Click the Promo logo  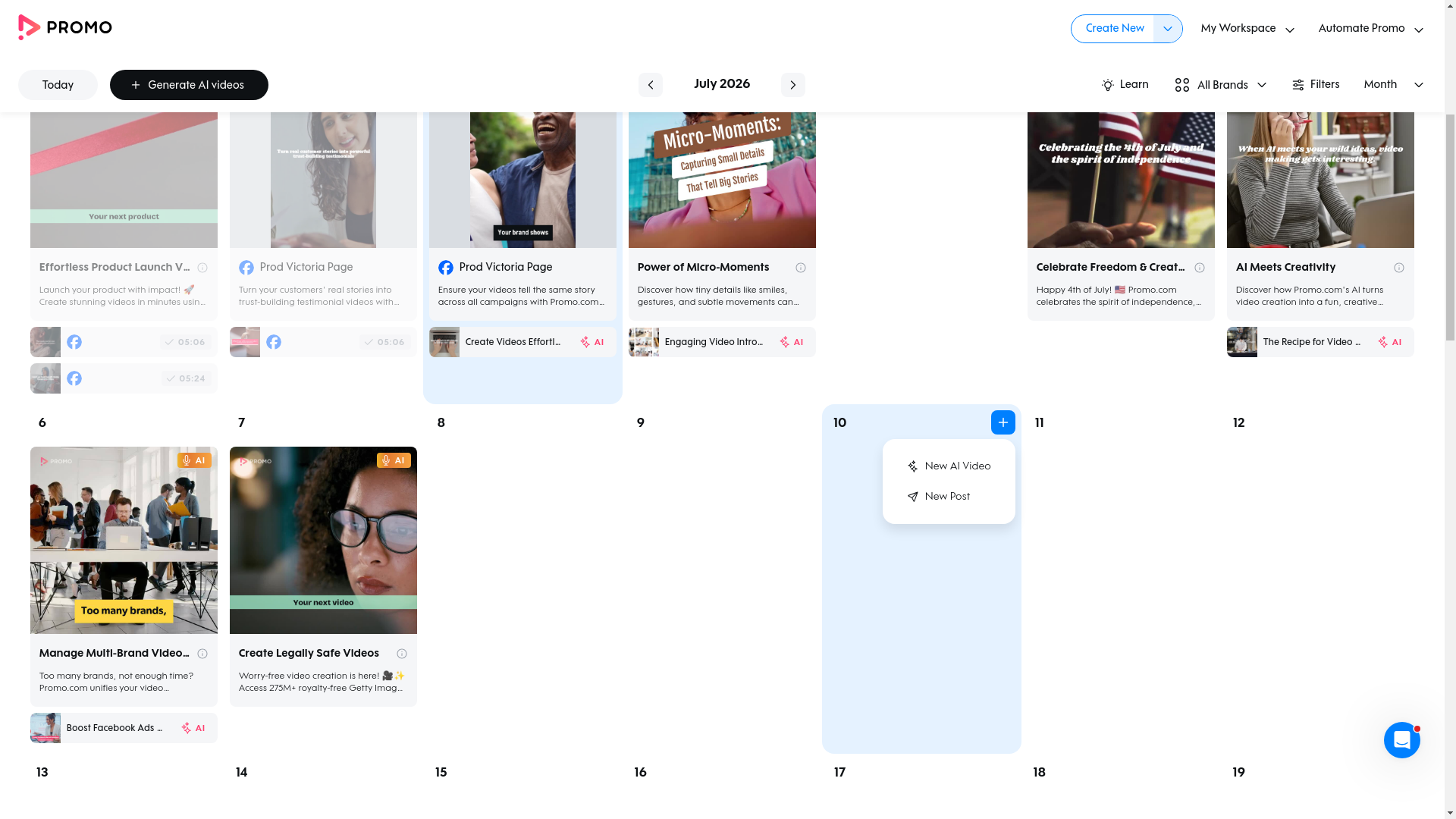click(65, 28)
